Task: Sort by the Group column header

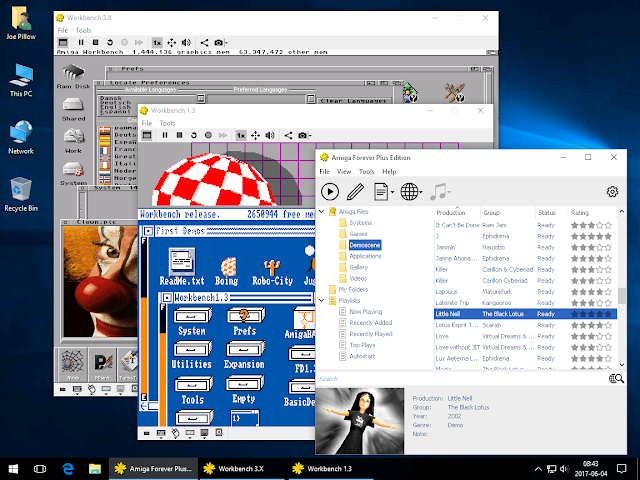Action: (508, 213)
